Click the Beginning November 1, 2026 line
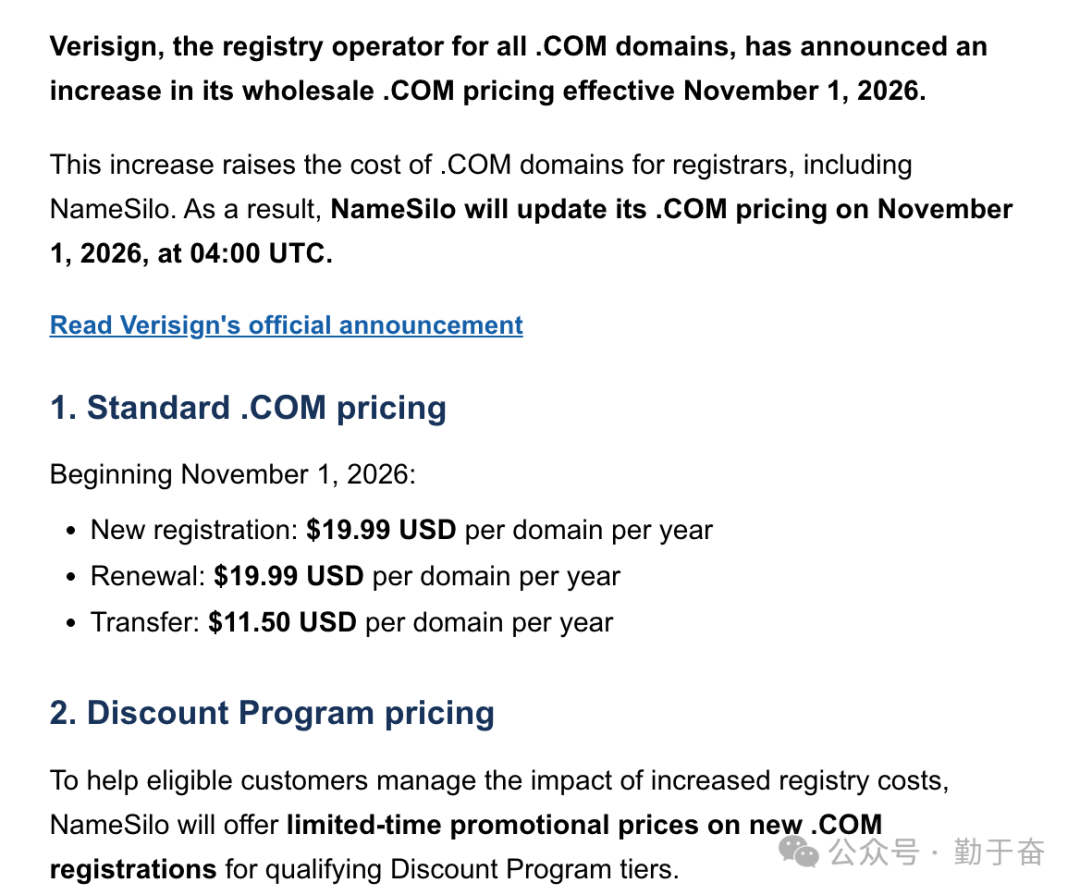Image resolution: width=1080 pixels, height=895 pixels. 233,475
